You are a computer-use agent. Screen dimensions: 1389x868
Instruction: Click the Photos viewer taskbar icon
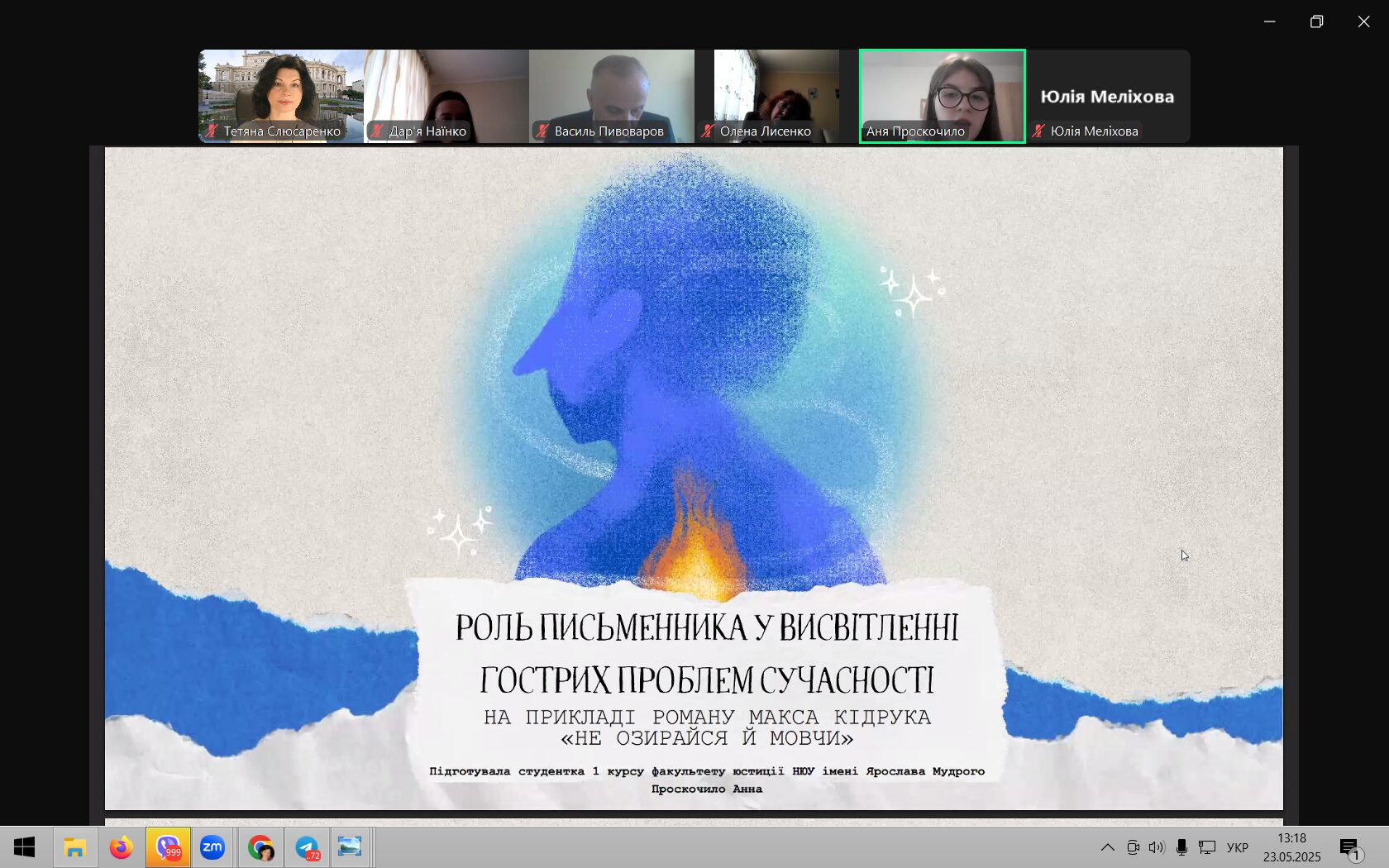tap(350, 847)
